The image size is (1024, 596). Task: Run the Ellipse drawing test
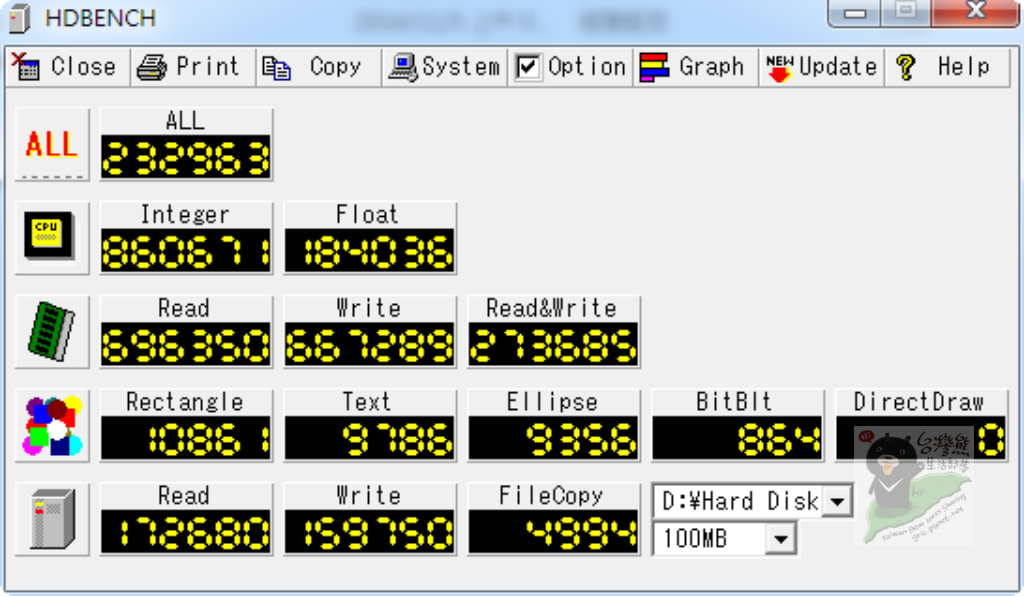pos(554,425)
